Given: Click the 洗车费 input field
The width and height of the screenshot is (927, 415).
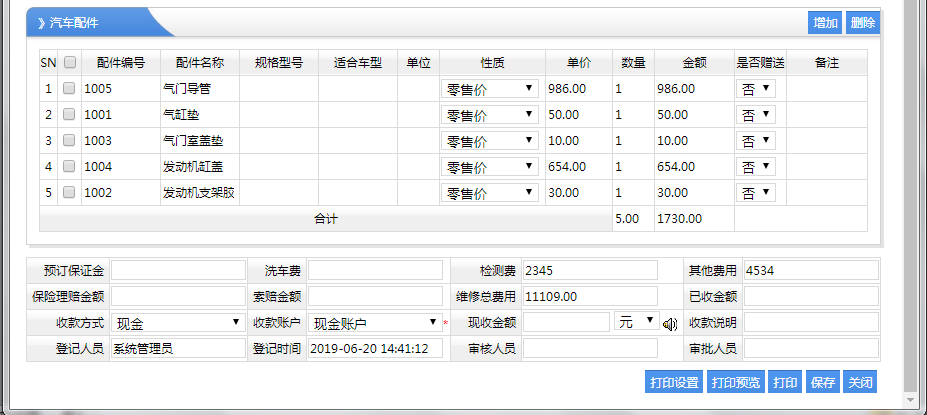Looking at the screenshot, I should click(x=374, y=270).
